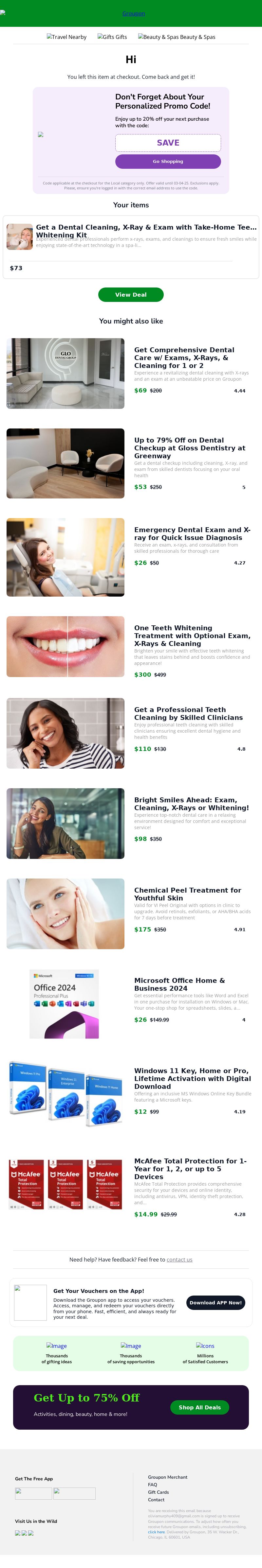Open Emergency Dental Exam deal title
Image resolution: width=262 pixels, height=1568 pixels.
click(x=192, y=533)
